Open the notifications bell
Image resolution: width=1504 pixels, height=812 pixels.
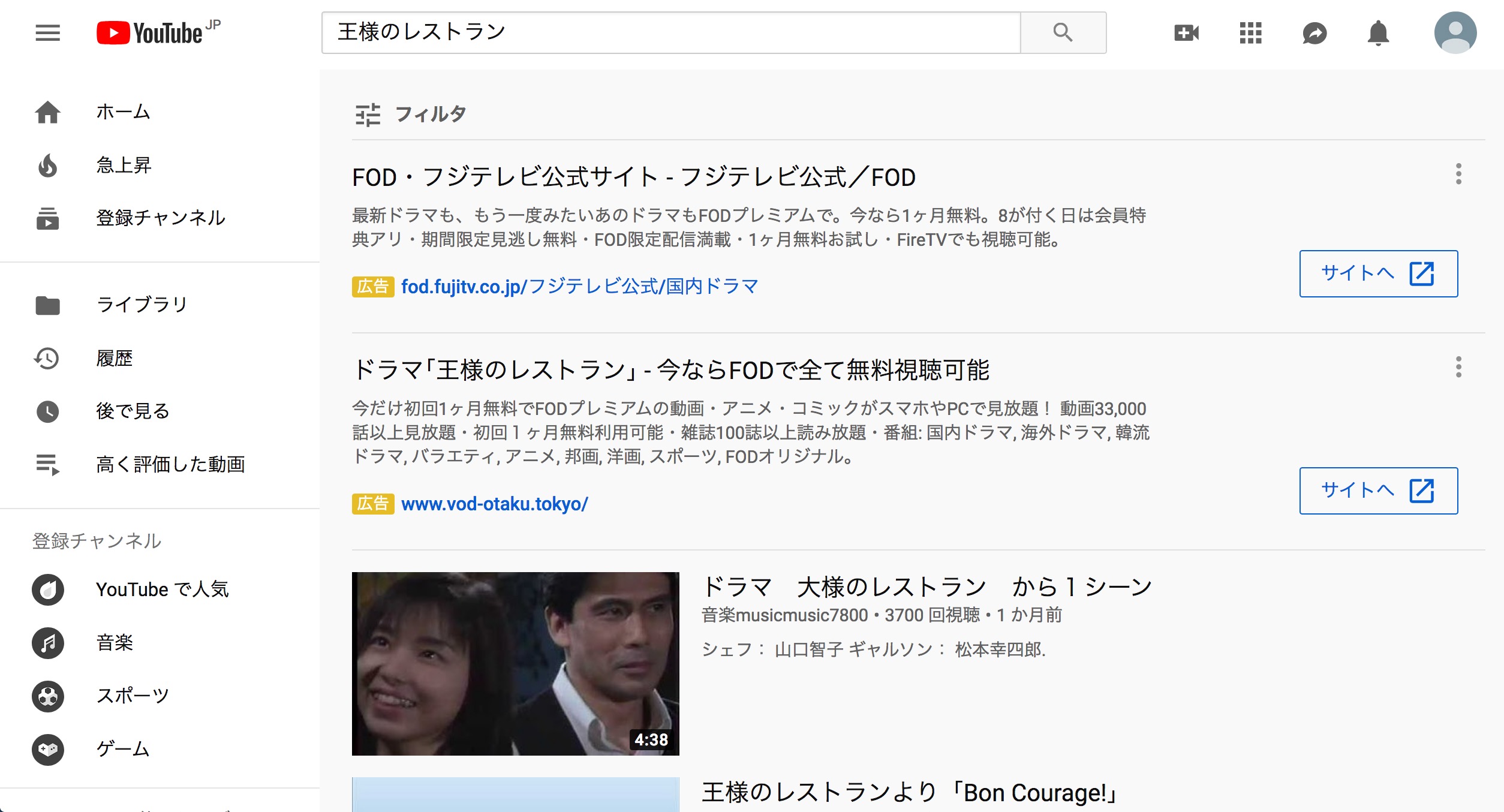pyautogui.click(x=1378, y=32)
